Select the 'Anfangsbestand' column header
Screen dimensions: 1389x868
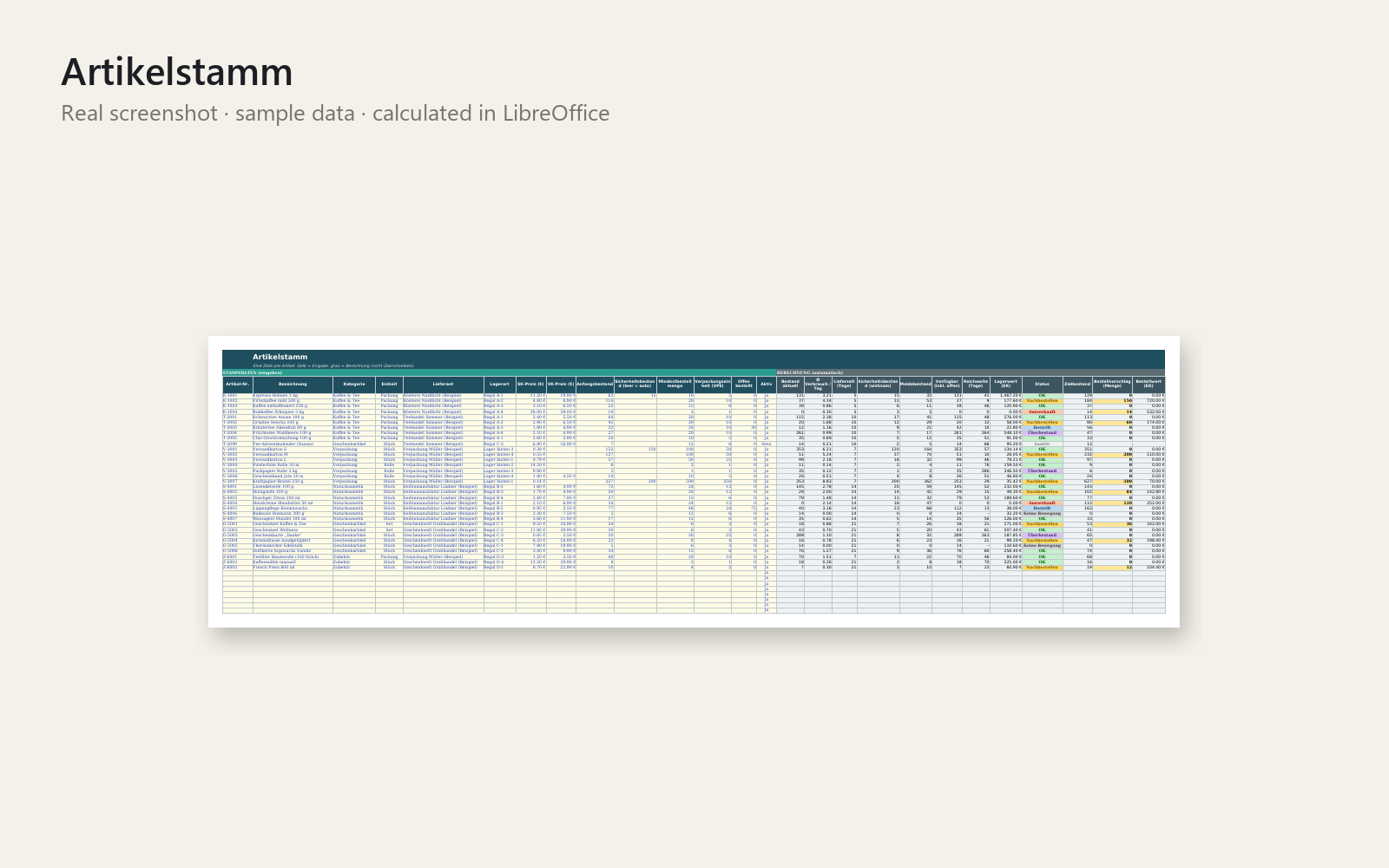point(595,385)
